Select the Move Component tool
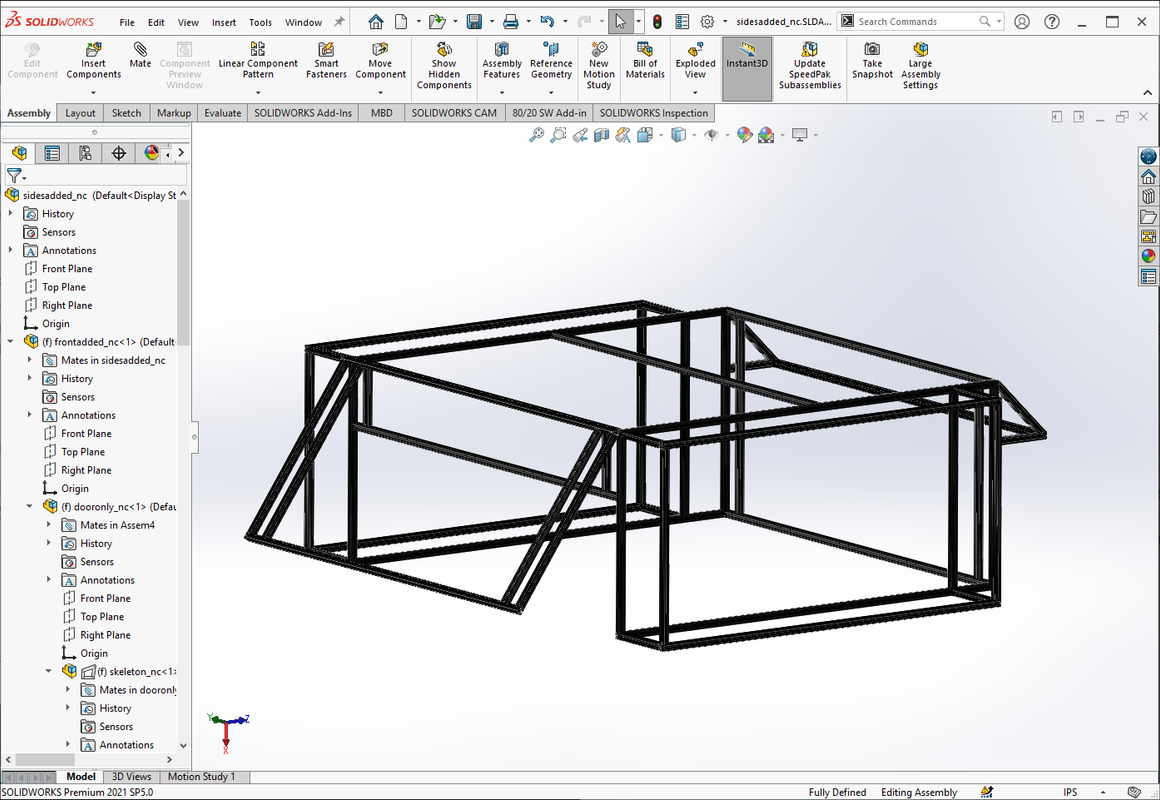Image resolution: width=1160 pixels, height=800 pixels. 380,61
